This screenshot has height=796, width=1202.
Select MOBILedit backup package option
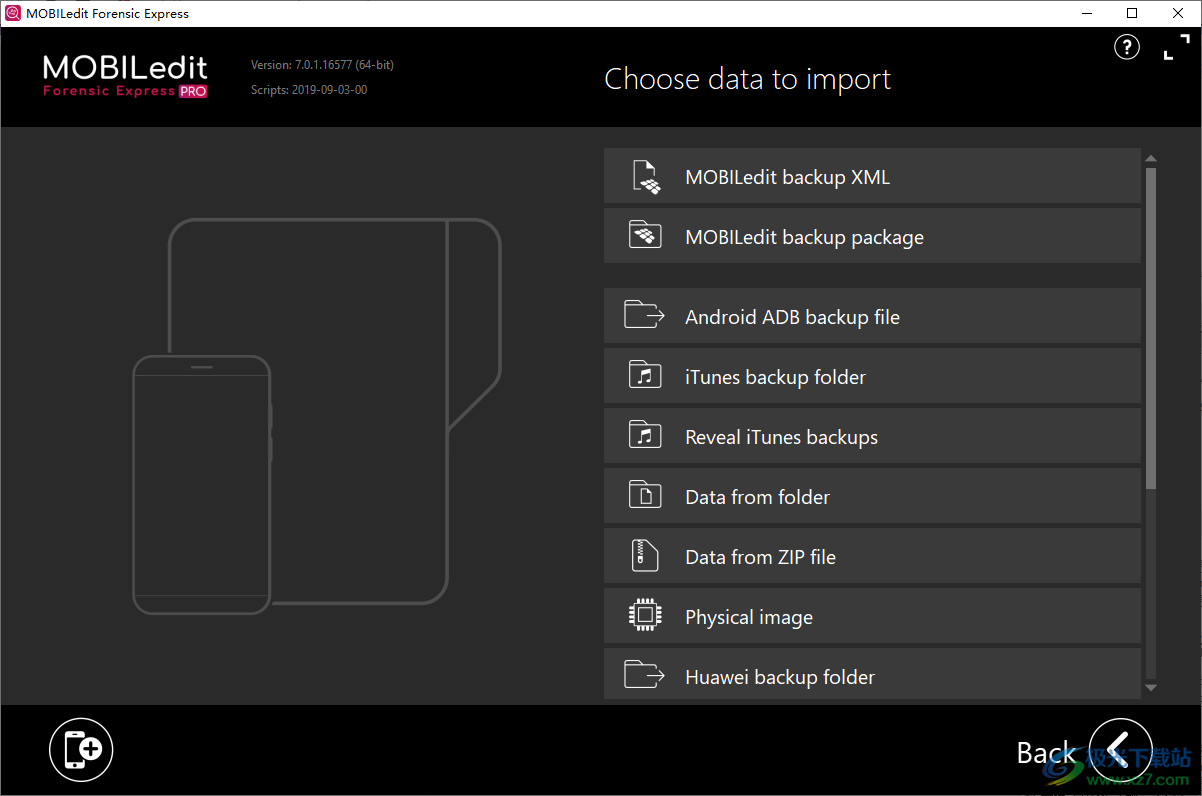pyautogui.click(x=872, y=236)
